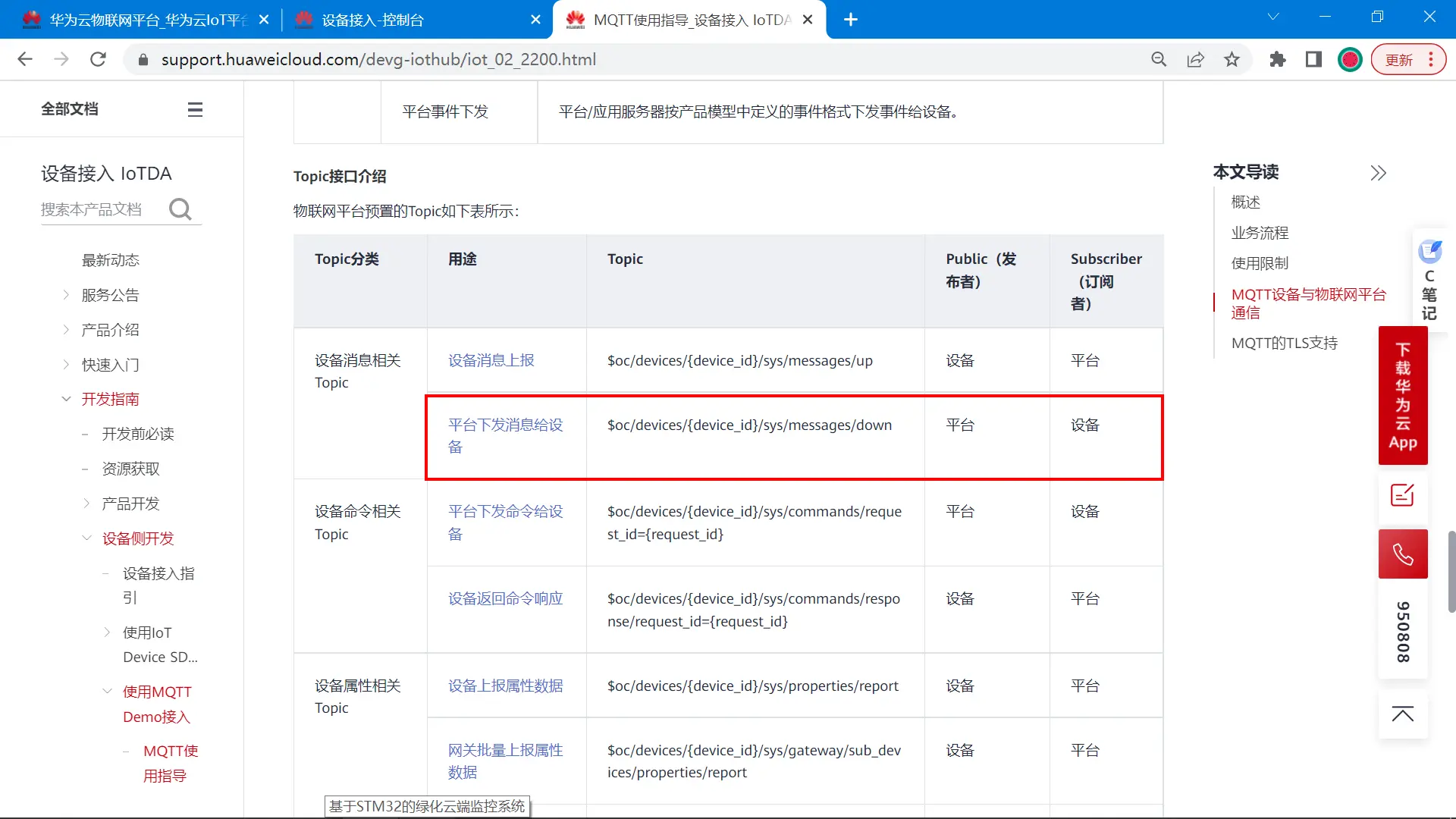The image size is (1456, 819).
Task: Click the search icon in sidebar
Action: click(x=180, y=208)
